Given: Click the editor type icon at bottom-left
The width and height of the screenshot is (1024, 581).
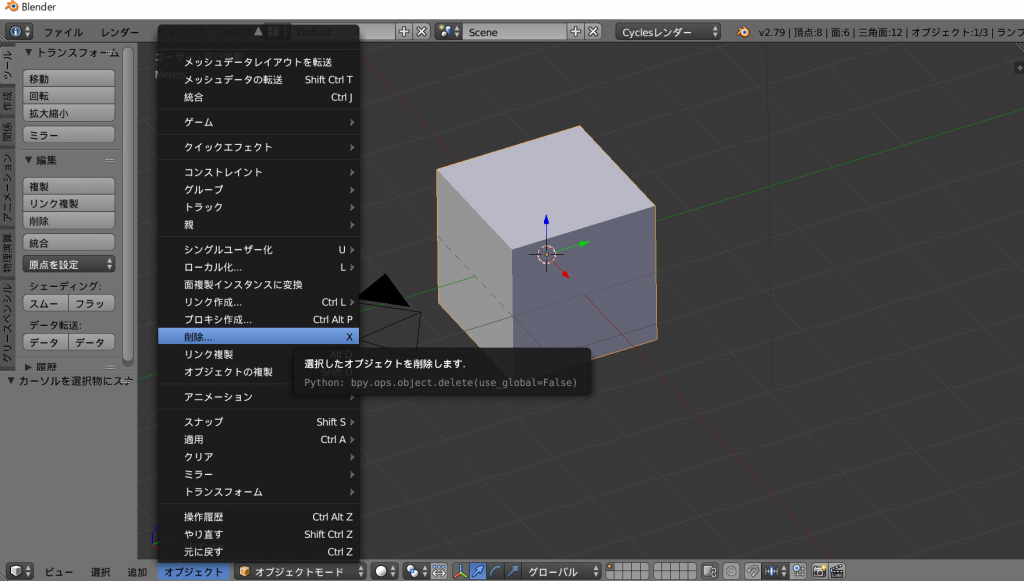Looking at the screenshot, I should click(20, 571).
